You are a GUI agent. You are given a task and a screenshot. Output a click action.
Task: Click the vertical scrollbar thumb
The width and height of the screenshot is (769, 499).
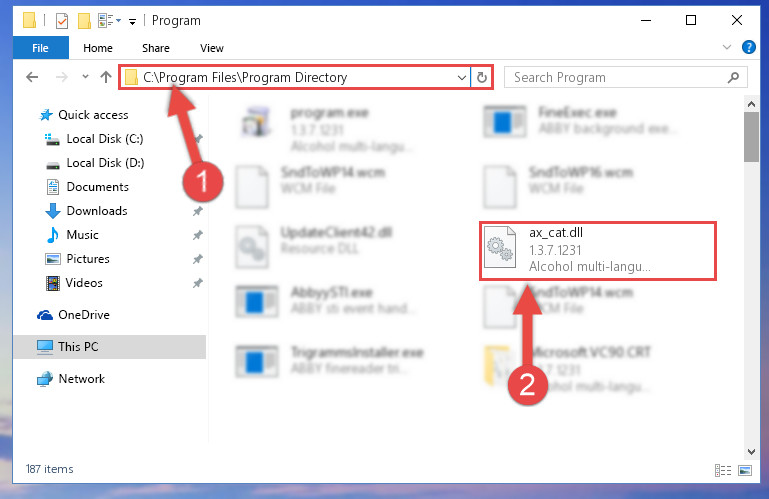pyautogui.click(x=751, y=137)
